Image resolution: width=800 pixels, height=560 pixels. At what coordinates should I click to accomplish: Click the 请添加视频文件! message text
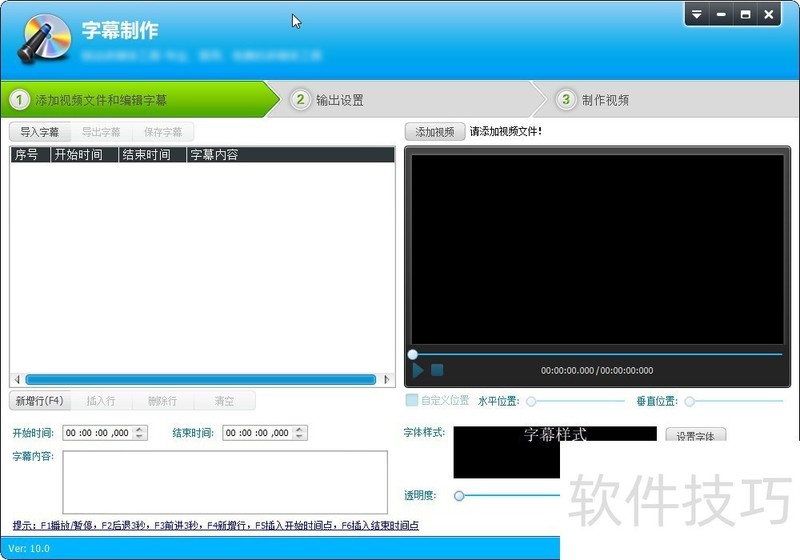point(506,131)
